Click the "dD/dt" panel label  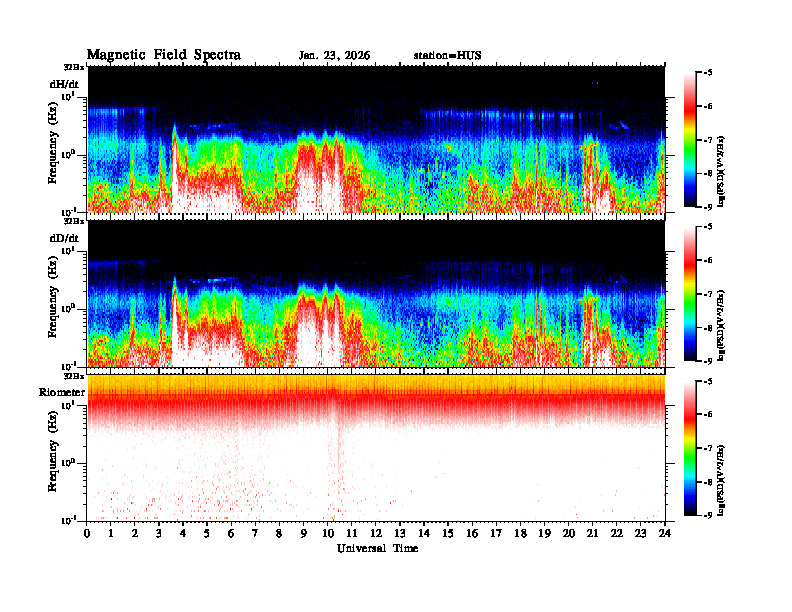click(64, 238)
